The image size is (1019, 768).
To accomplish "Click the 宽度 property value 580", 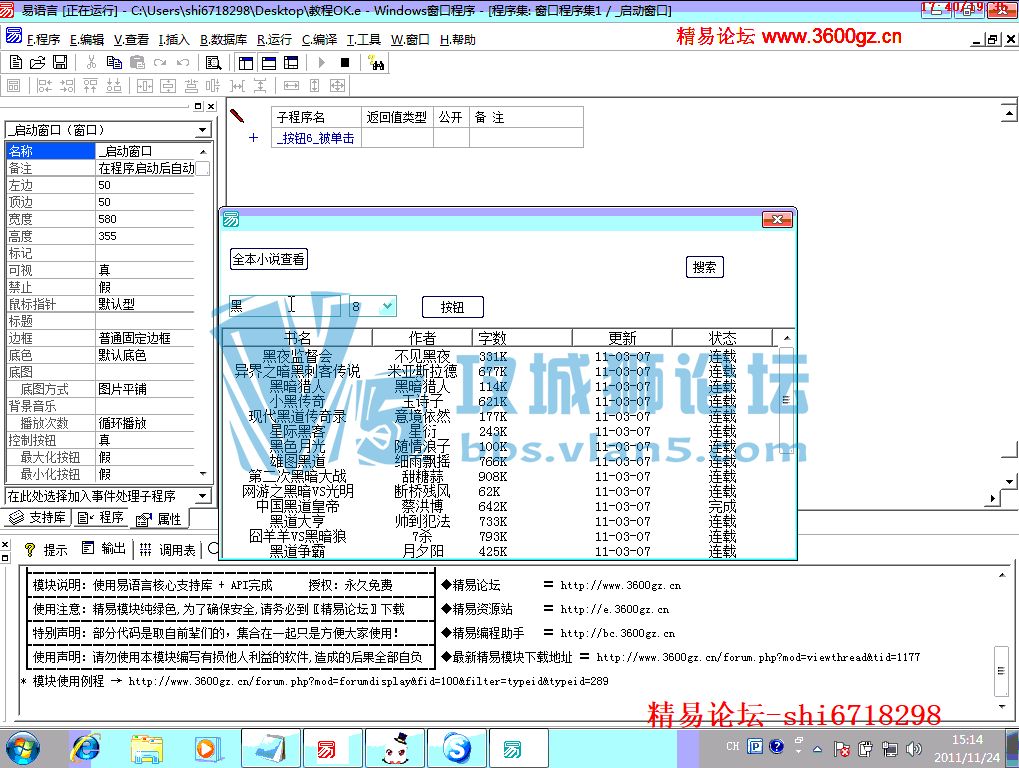I will (144, 219).
